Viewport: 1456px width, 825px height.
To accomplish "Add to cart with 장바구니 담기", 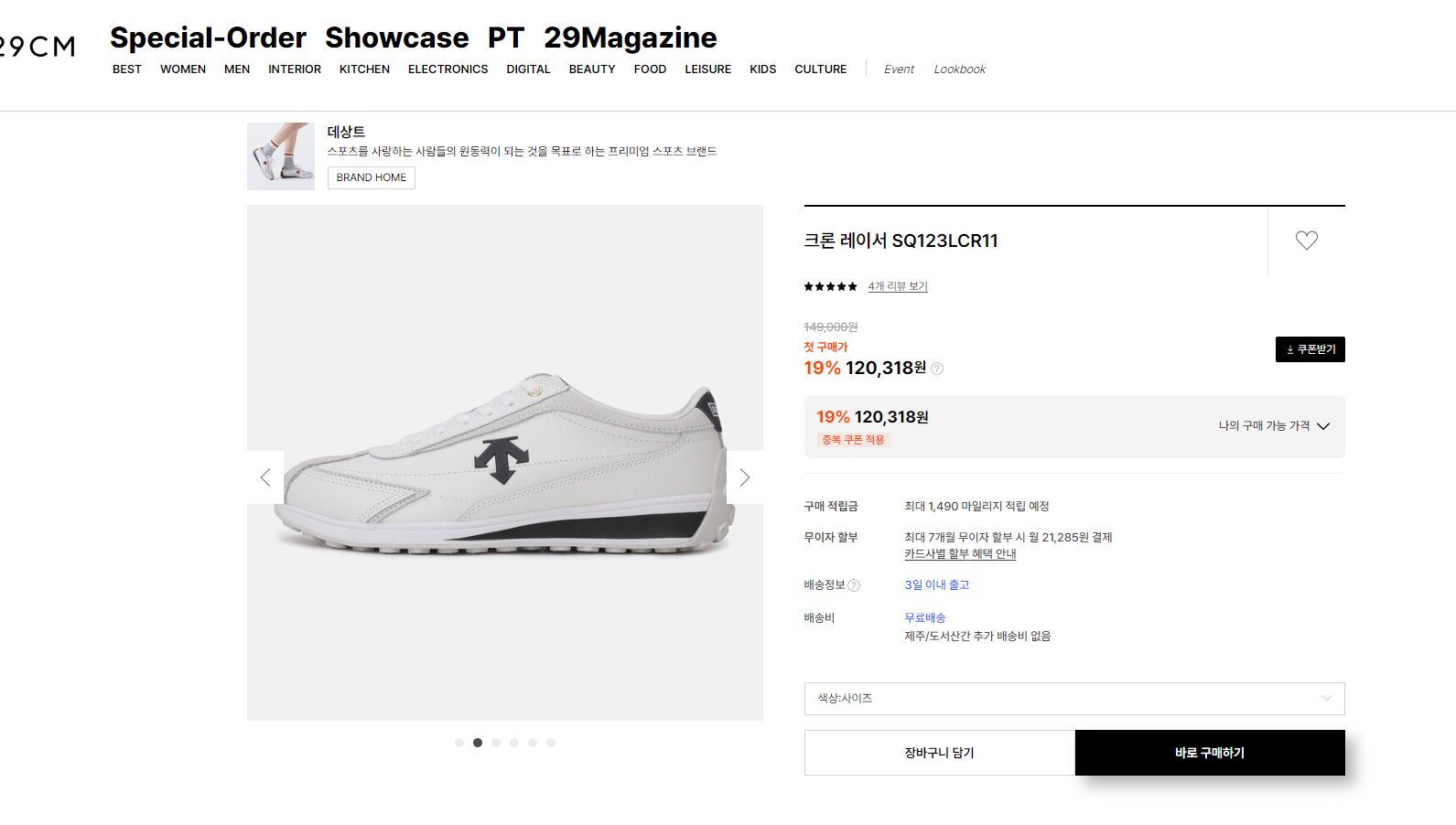I will pos(939,753).
